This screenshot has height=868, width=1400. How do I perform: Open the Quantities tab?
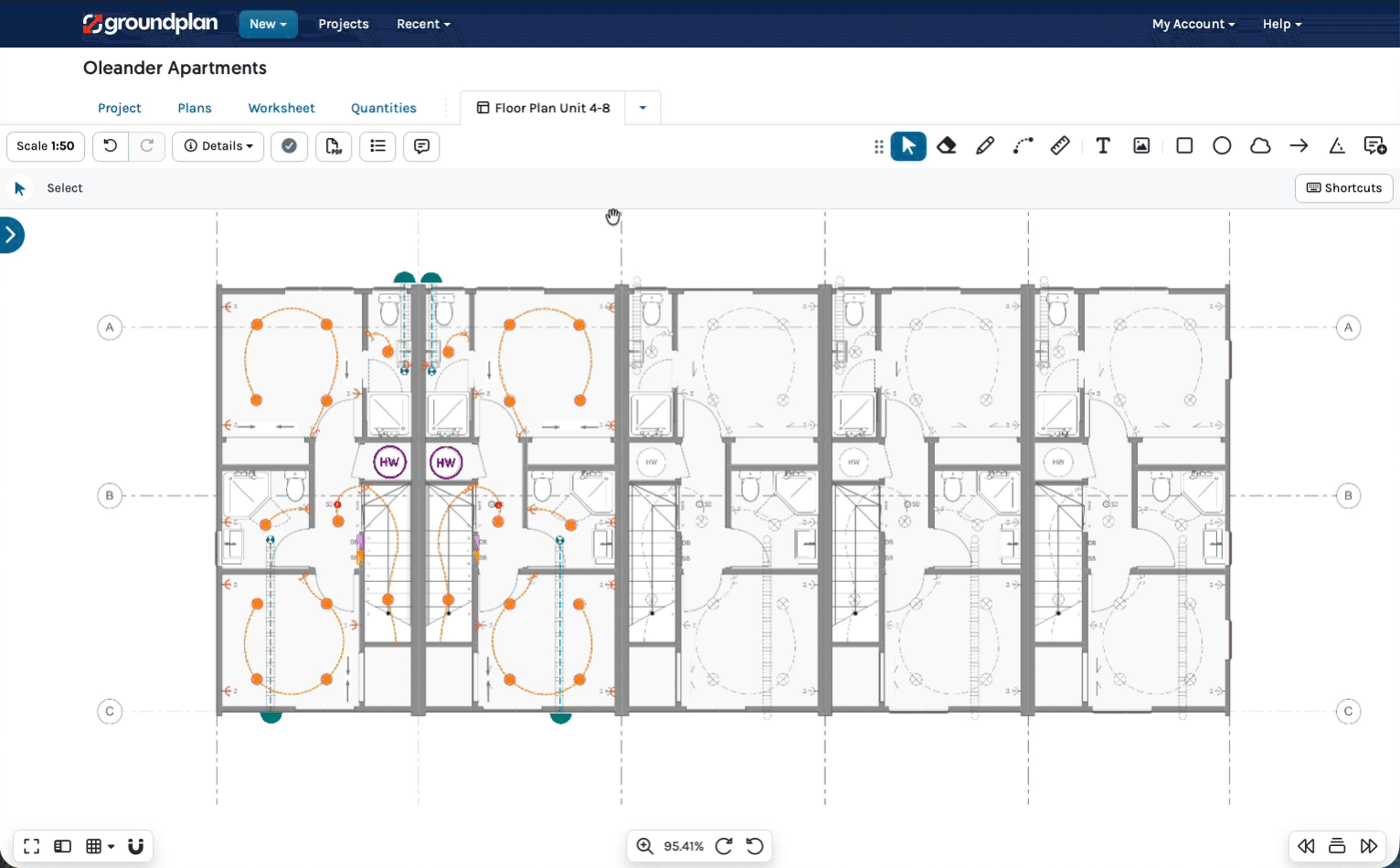click(x=384, y=108)
